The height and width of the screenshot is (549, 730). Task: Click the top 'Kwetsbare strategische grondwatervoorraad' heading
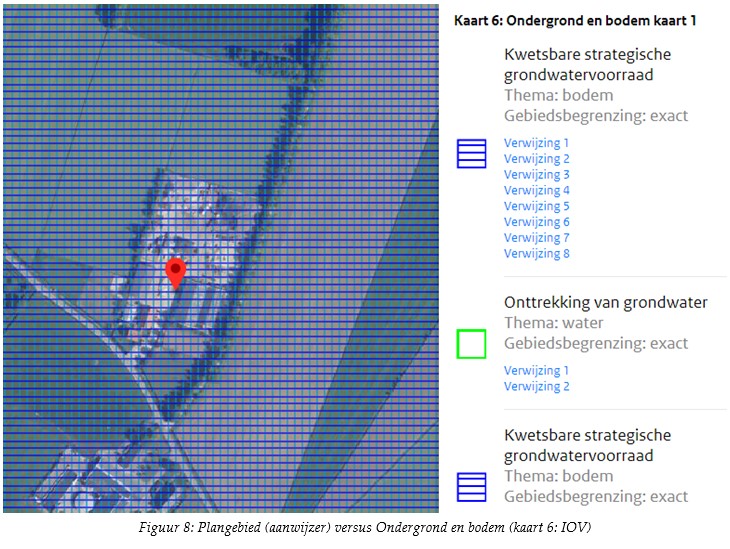tap(588, 64)
